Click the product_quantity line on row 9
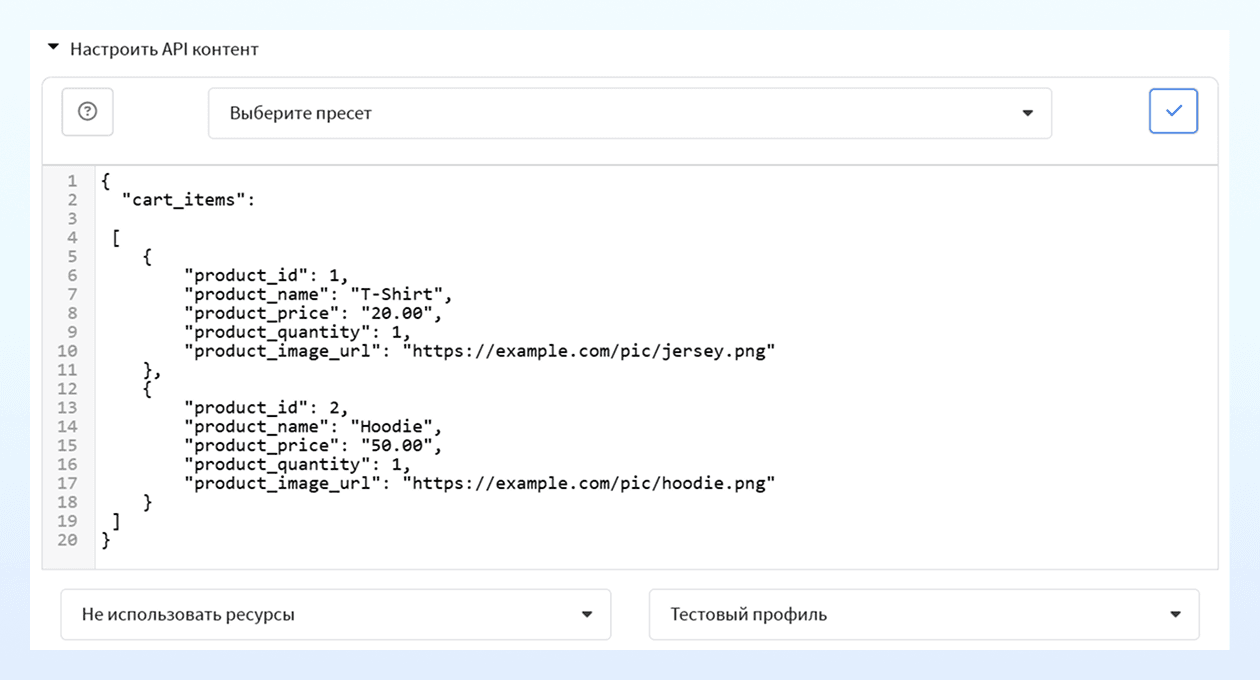Screen dimensions: 1260x680 click(x=298, y=332)
